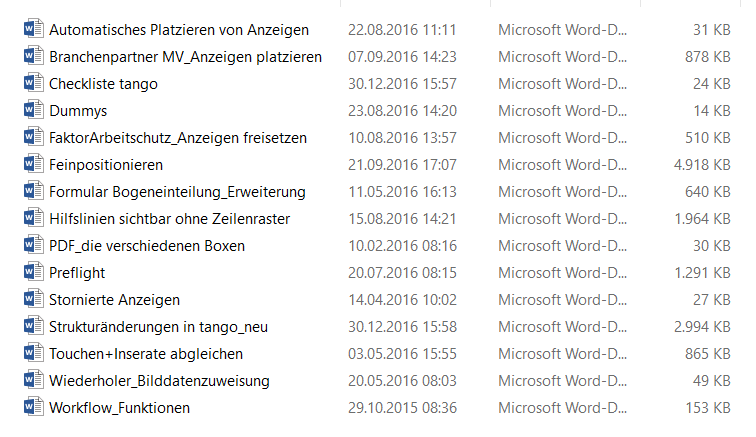Click the Word icon beside Dummys
This screenshot has width=756, height=437.
point(30,111)
